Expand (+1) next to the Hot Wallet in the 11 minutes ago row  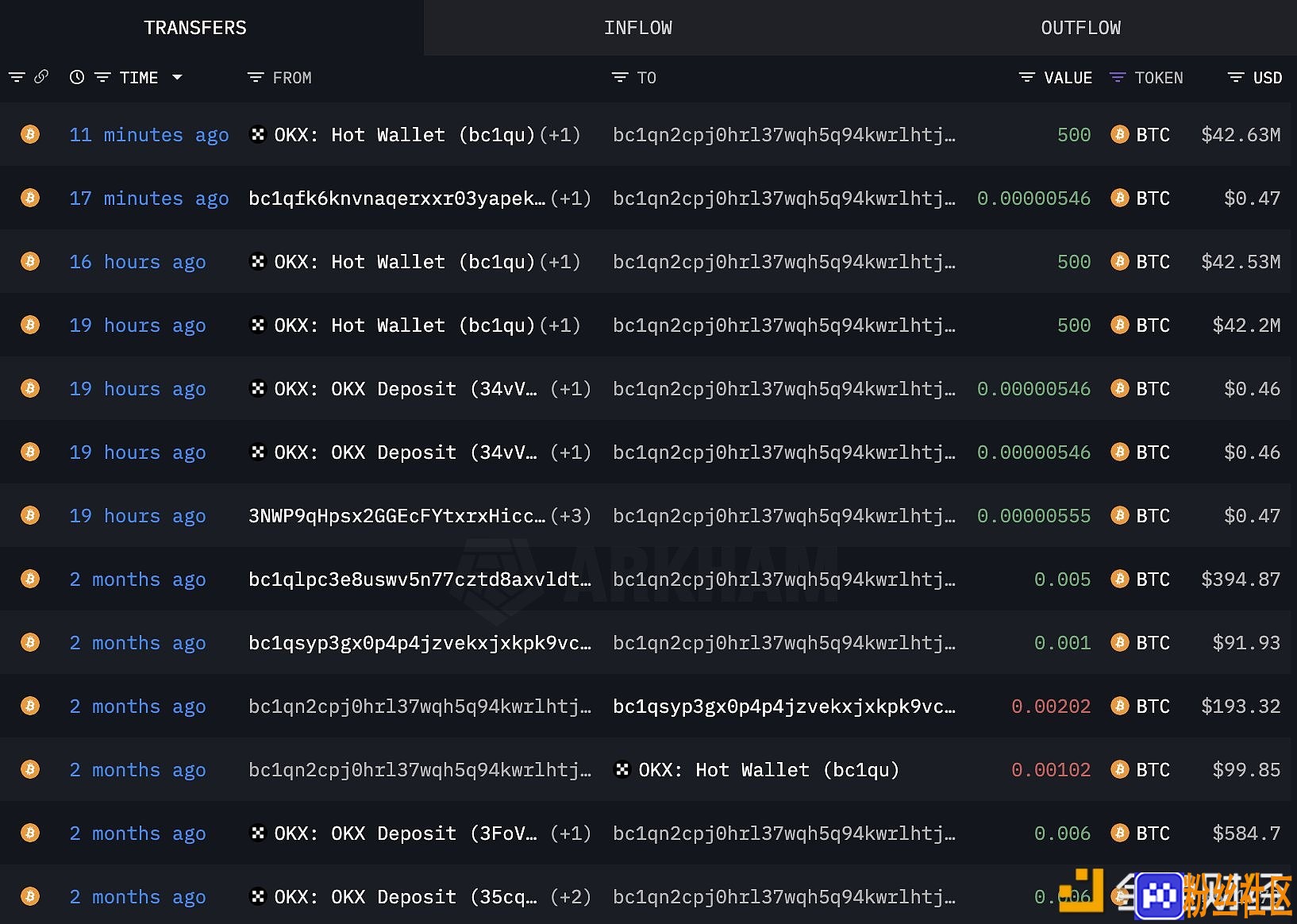pyautogui.click(x=560, y=135)
